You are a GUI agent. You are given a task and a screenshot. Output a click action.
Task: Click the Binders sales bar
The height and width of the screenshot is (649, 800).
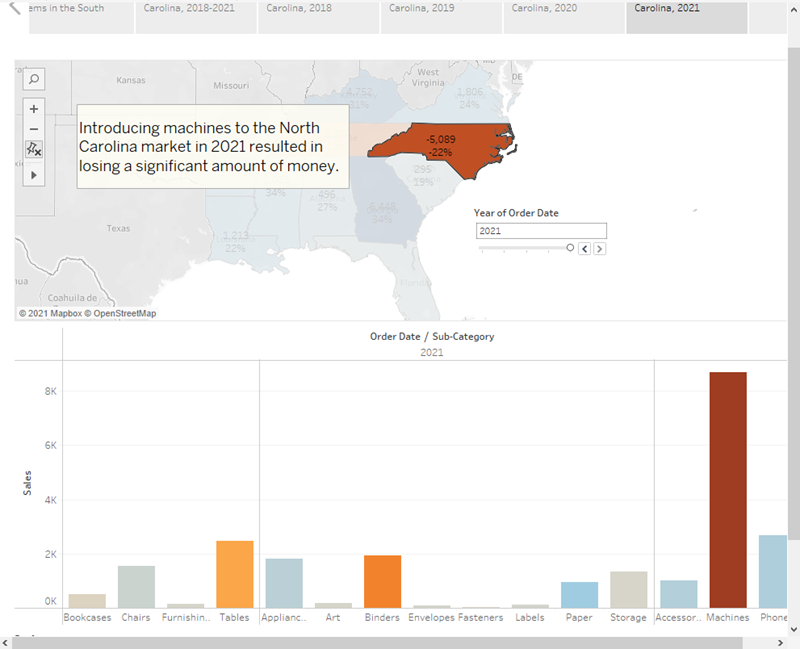[382, 581]
